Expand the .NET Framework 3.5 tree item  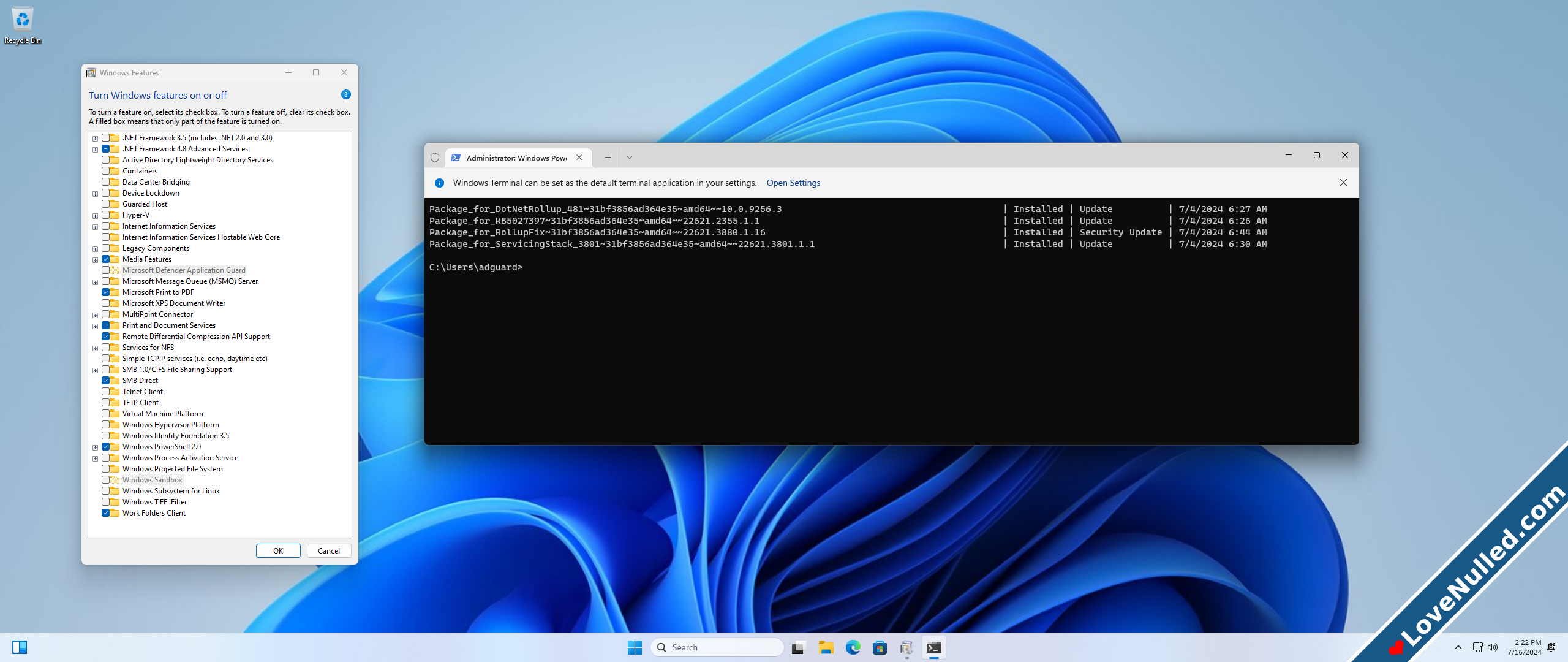94,137
